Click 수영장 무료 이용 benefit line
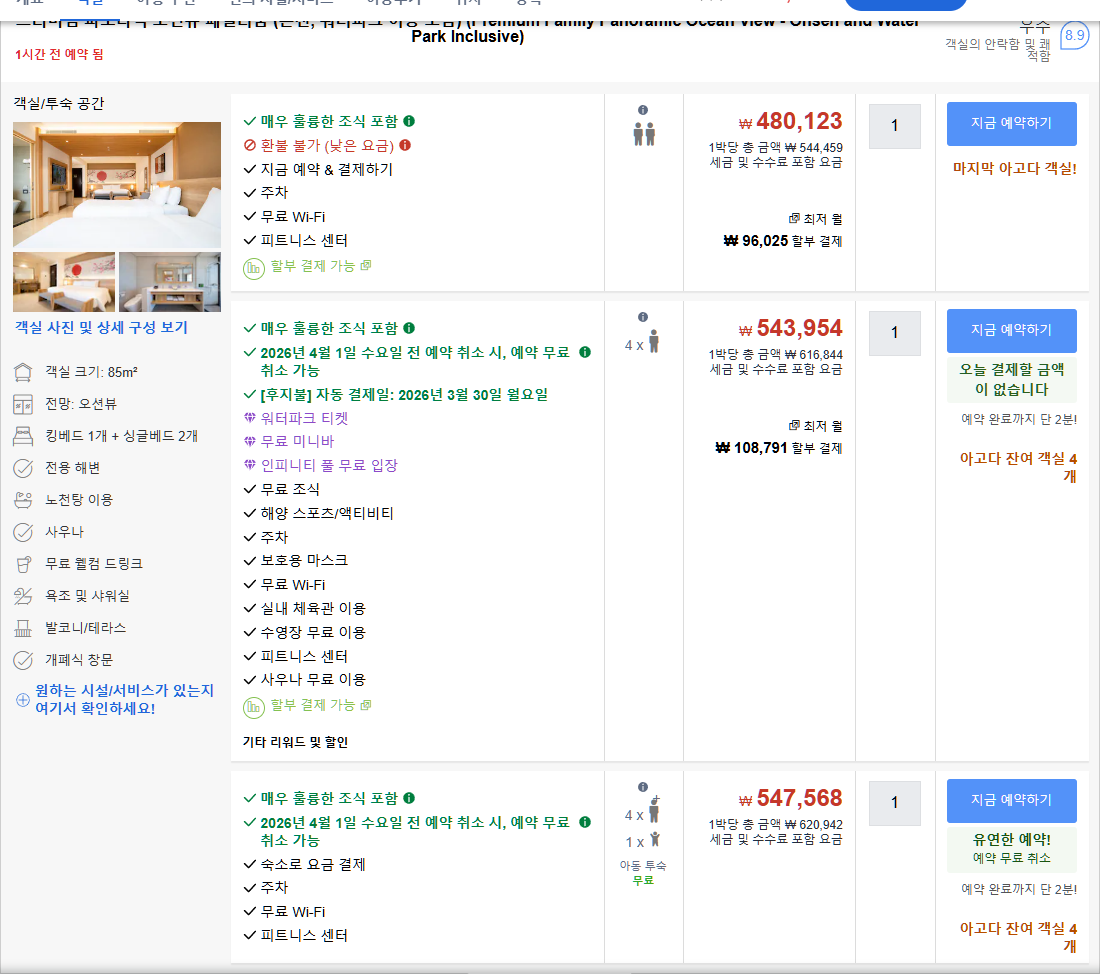The image size is (1100, 975). [313, 633]
